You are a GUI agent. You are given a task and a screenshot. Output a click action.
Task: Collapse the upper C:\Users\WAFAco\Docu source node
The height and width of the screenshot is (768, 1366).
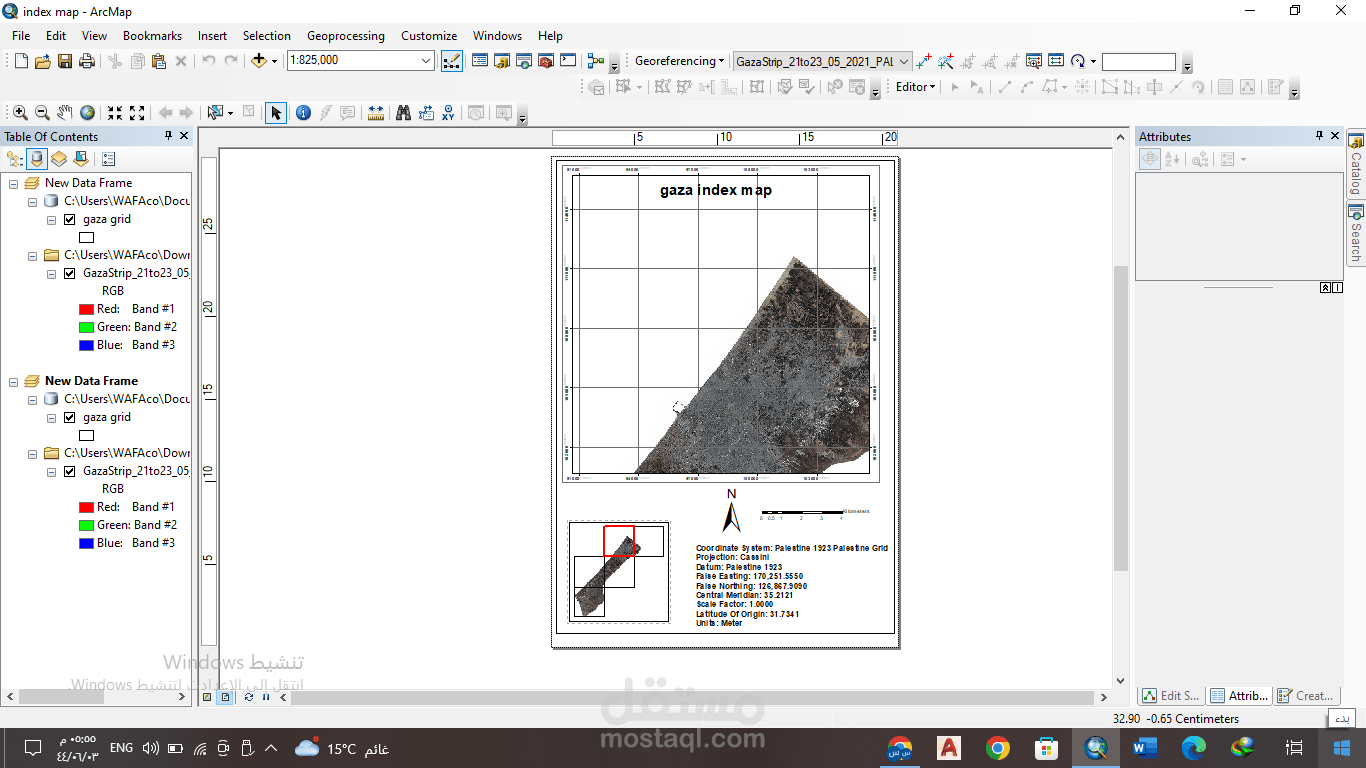point(33,201)
